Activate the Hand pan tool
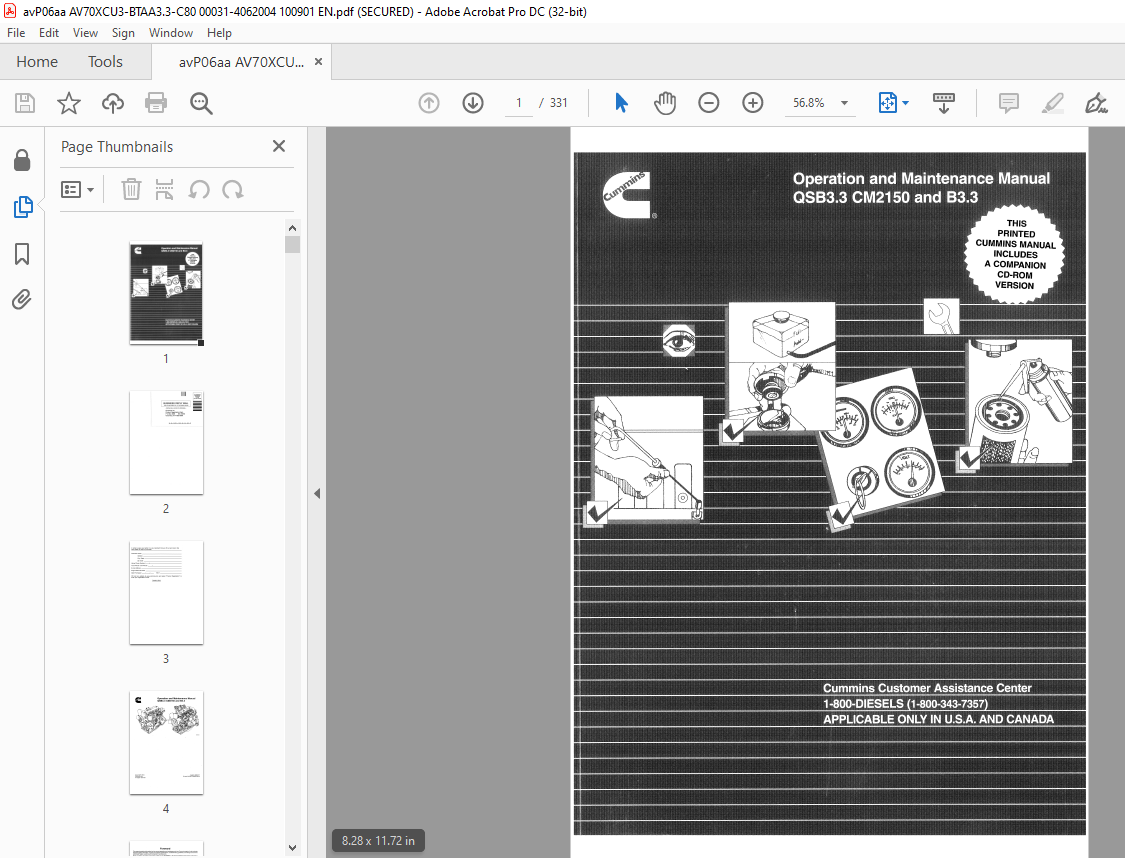The height and width of the screenshot is (858, 1125). (x=665, y=103)
